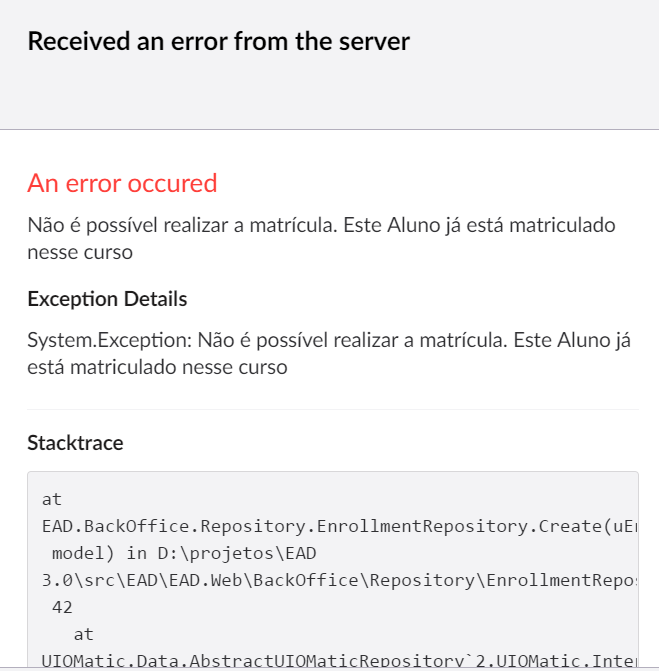The image size is (659, 671).
Task: Select the "Stacktrace" heading
Action: point(75,442)
